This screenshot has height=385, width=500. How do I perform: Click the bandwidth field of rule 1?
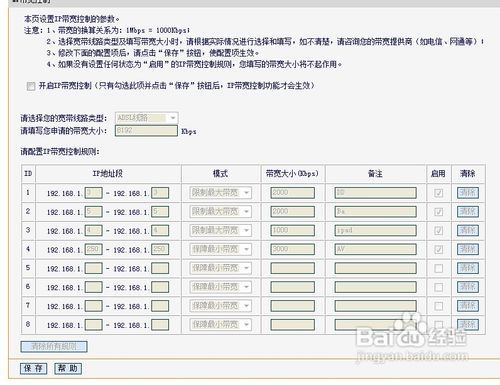coord(292,193)
